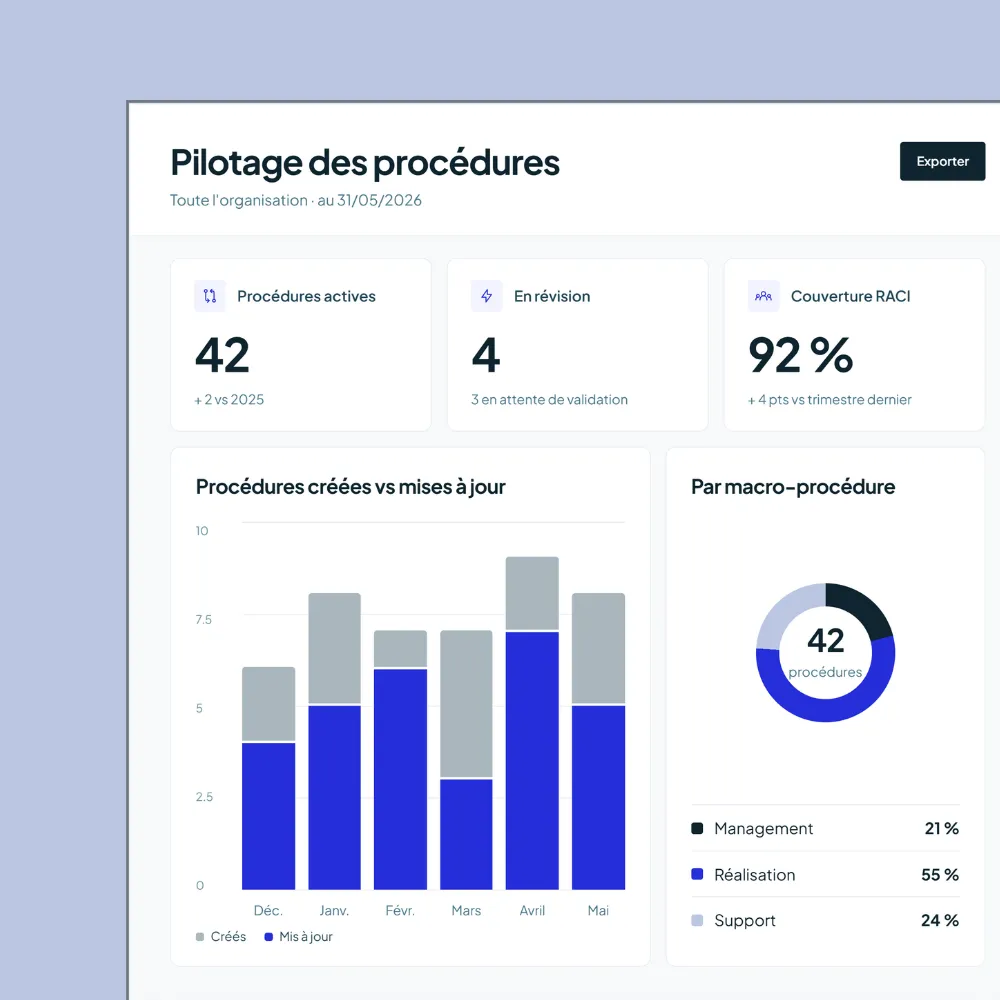Click the donut chart dark Management segment
1000x1000 pixels.
861,607
